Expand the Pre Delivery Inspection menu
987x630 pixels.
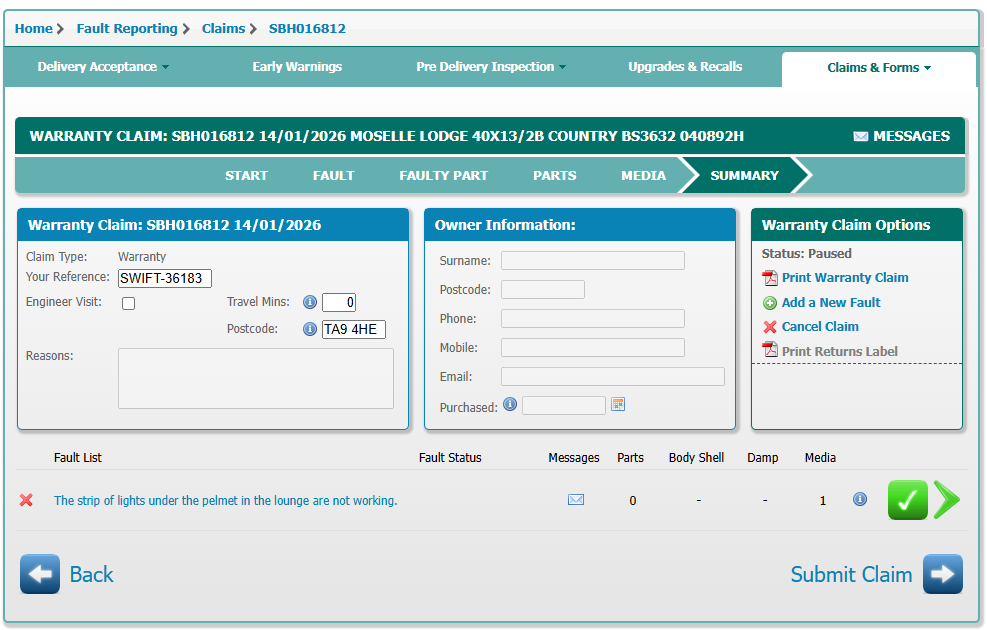click(490, 67)
